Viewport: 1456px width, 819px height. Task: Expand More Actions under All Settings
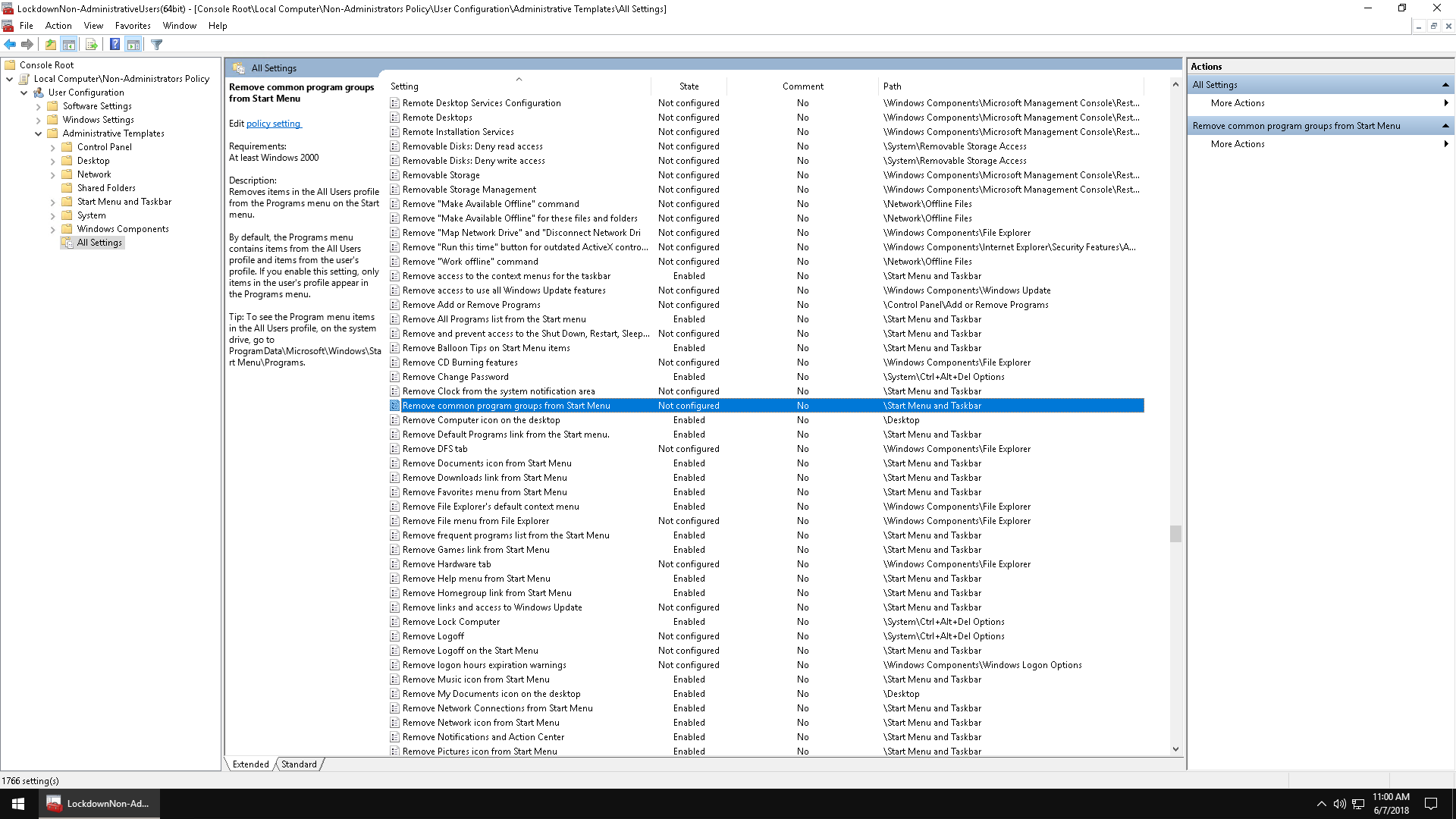click(1238, 103)
